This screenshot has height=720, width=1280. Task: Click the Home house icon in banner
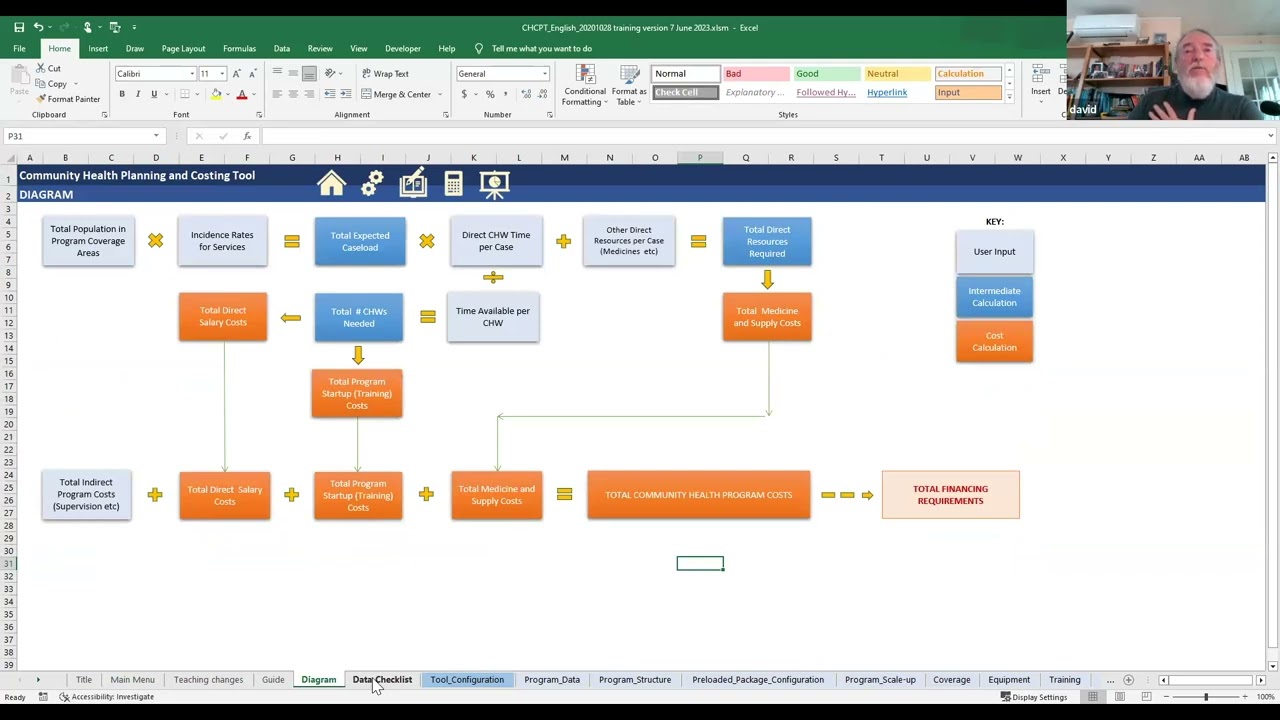click(x=331, y=183)
